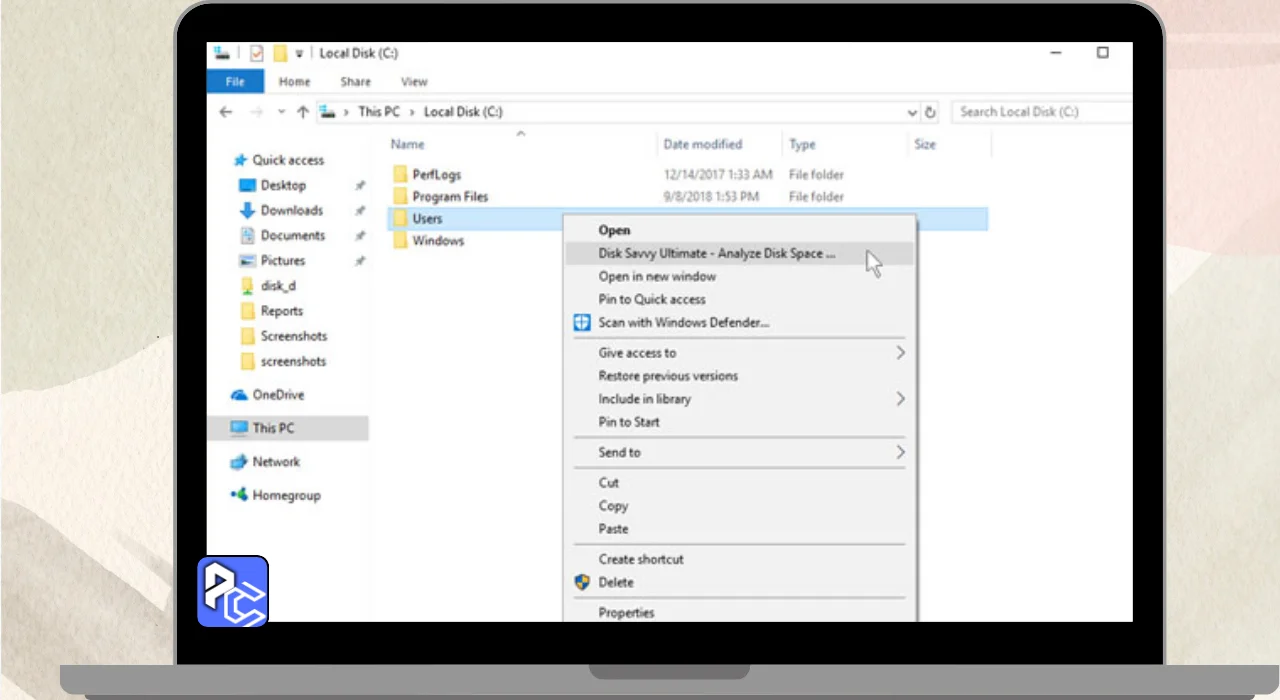
Task: Open the File tab
Action: (x=235, y=82)
